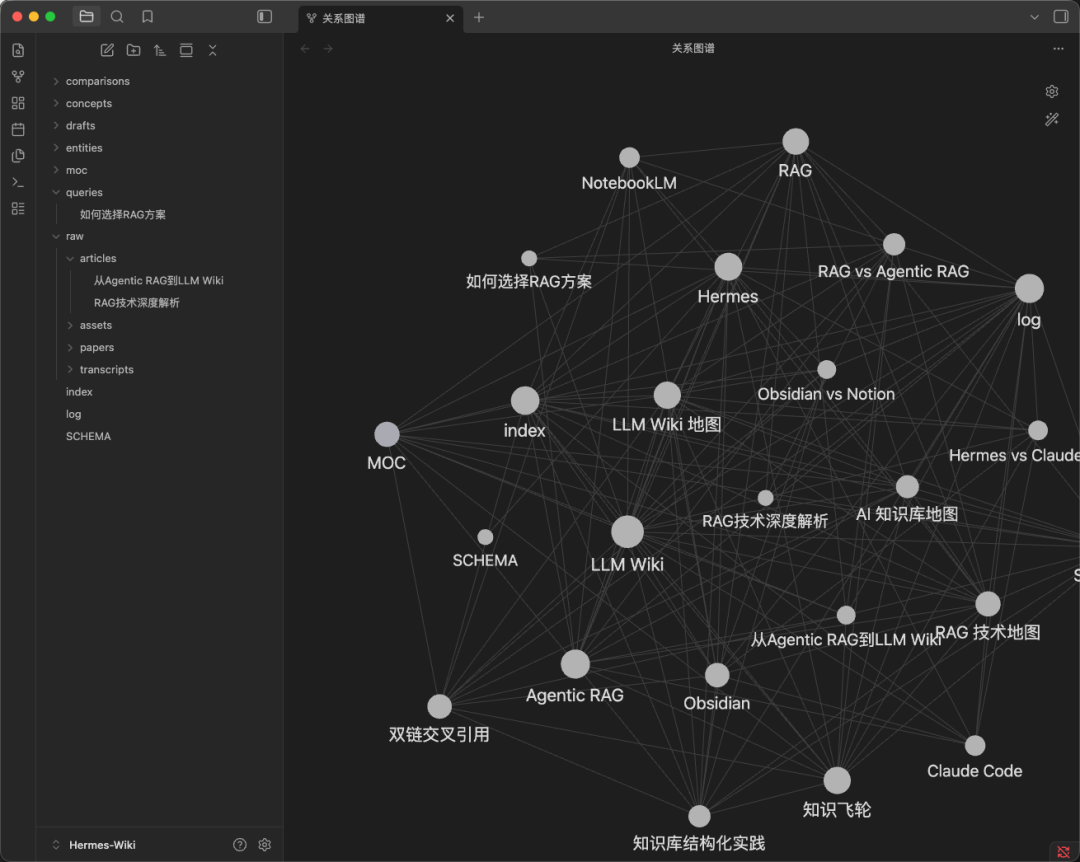Select the RAG graph node

796,142
